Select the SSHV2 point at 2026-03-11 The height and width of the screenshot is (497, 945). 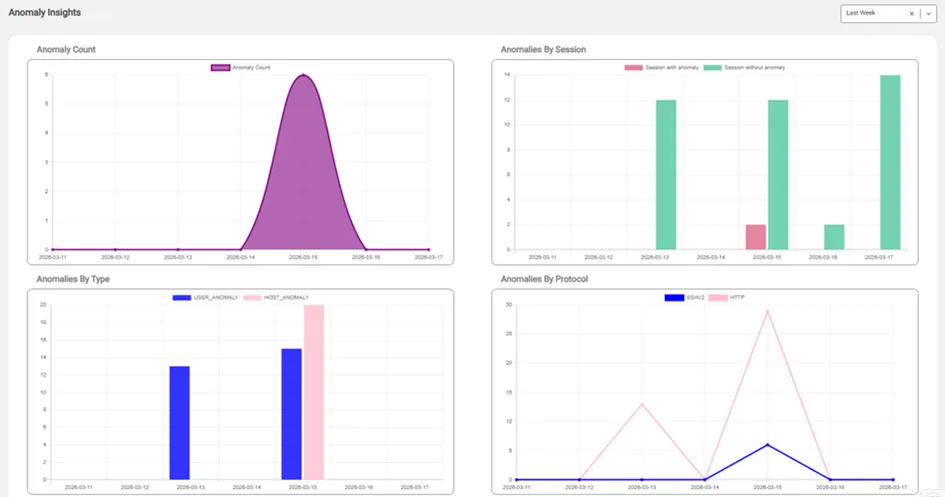[x=517, y=480]
